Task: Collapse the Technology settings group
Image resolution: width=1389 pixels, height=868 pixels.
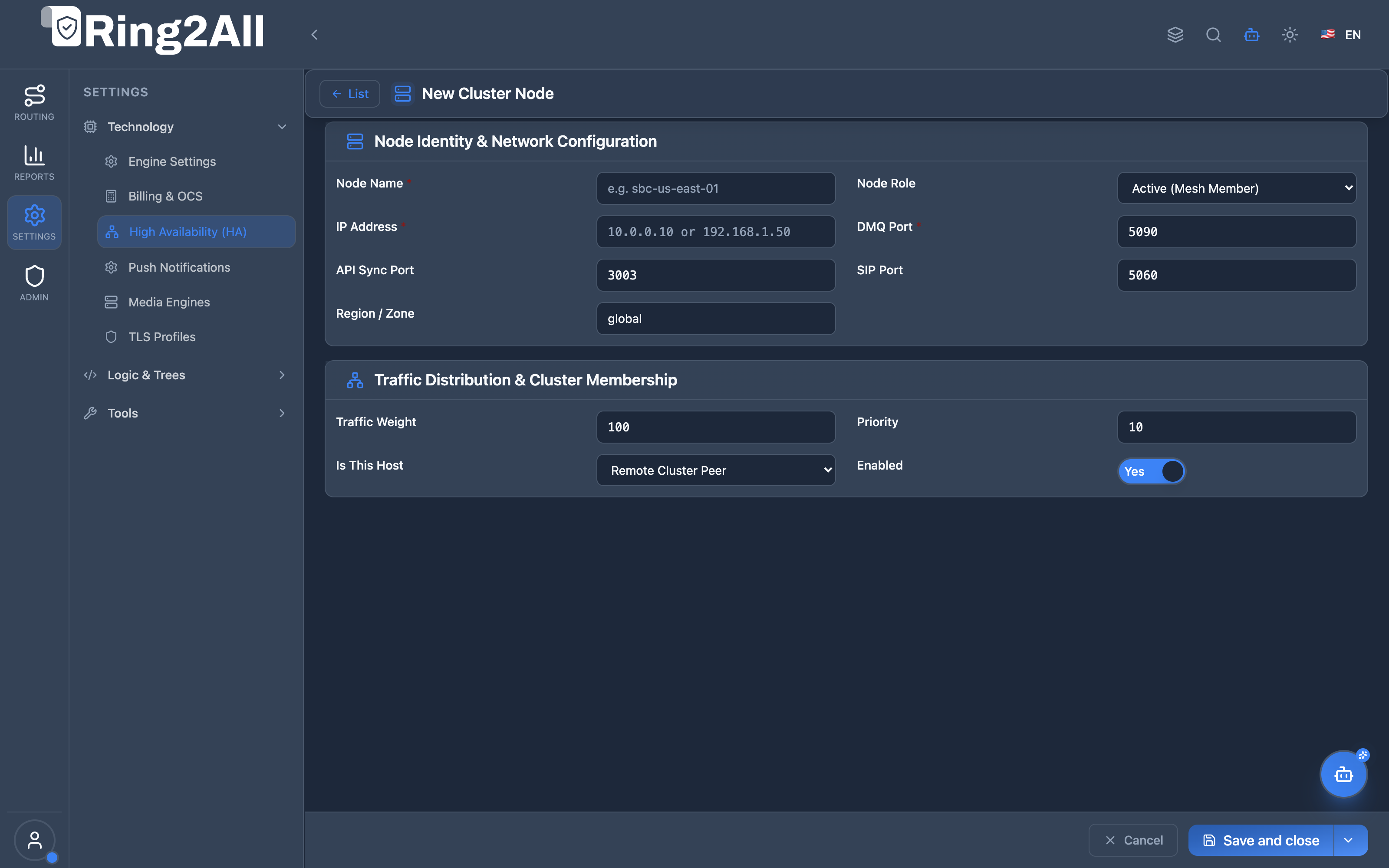Action: pos(185,127)
